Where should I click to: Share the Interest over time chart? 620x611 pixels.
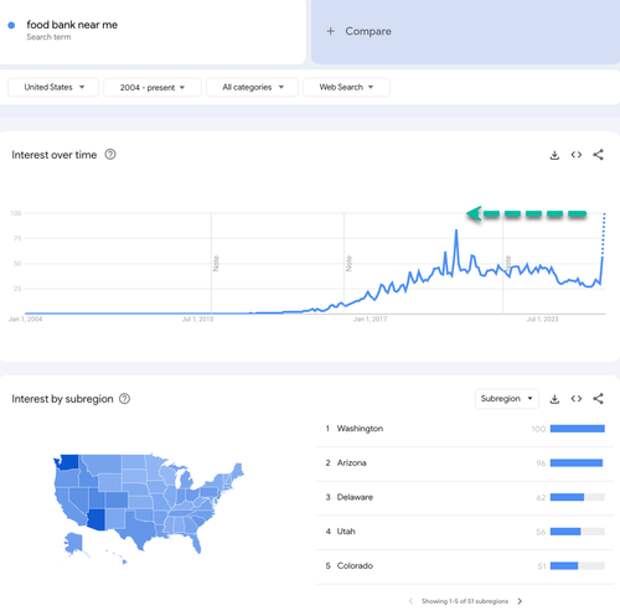coord(598,155)
